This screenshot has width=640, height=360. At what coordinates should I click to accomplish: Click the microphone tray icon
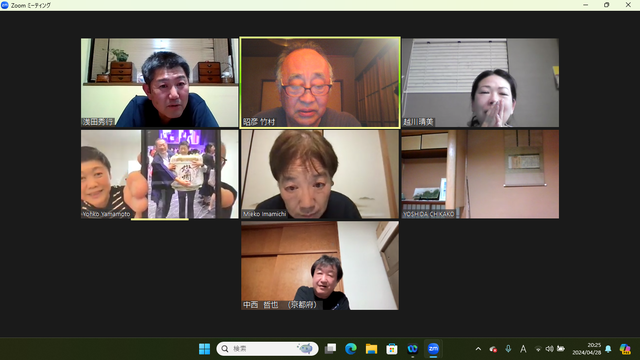click(508, 349)
